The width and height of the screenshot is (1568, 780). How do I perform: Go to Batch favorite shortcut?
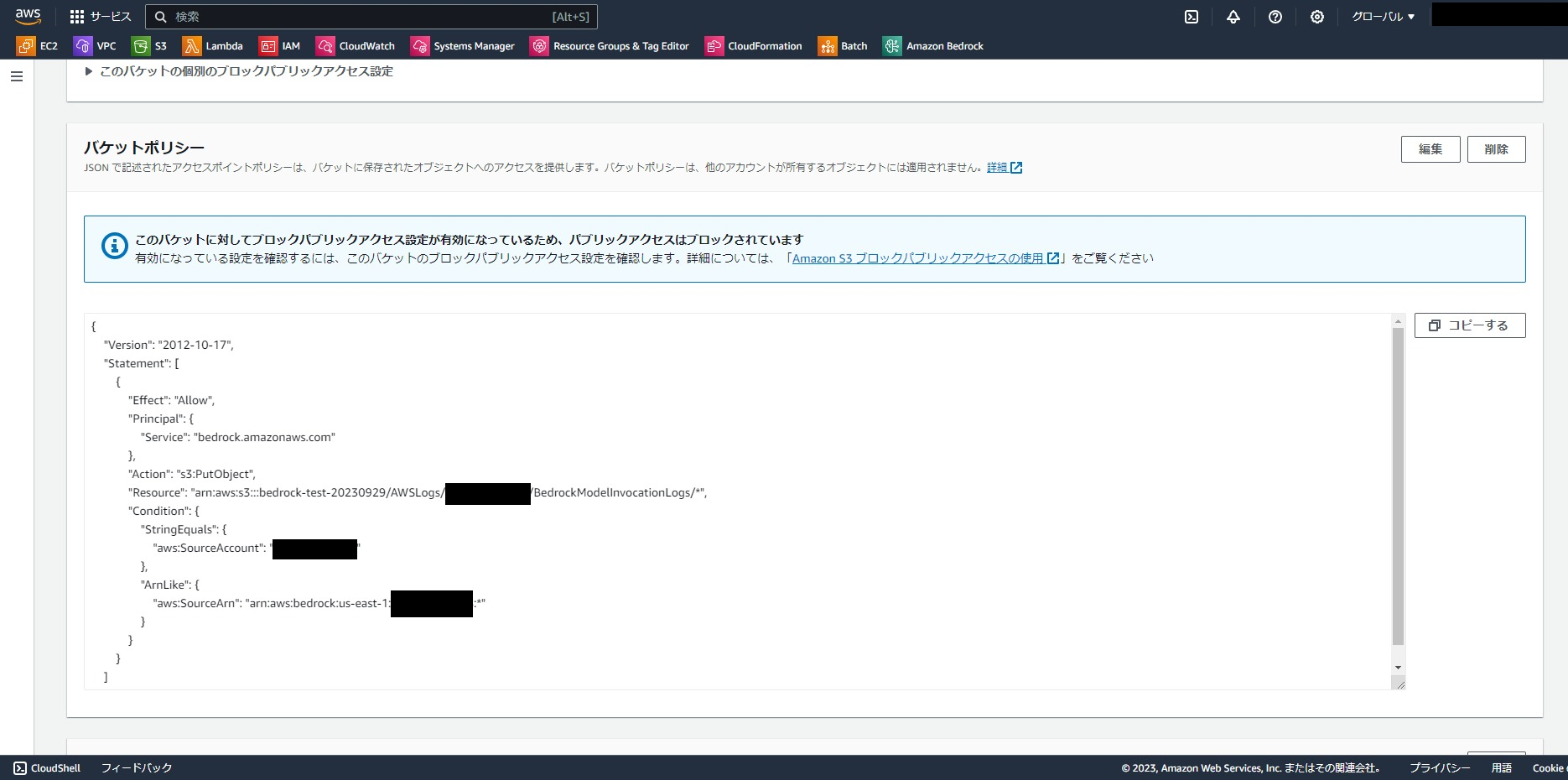coord(843,46)
